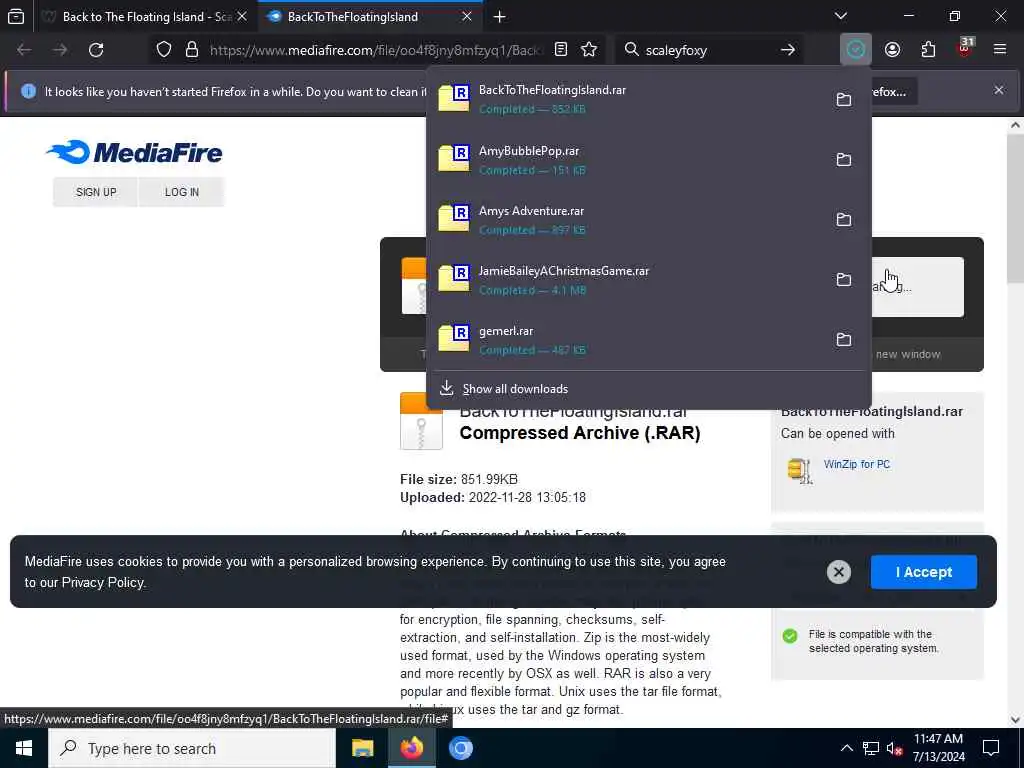1024x768 pixels.
Task: Go back using the back arrow
Action: (x=24, y=50)
